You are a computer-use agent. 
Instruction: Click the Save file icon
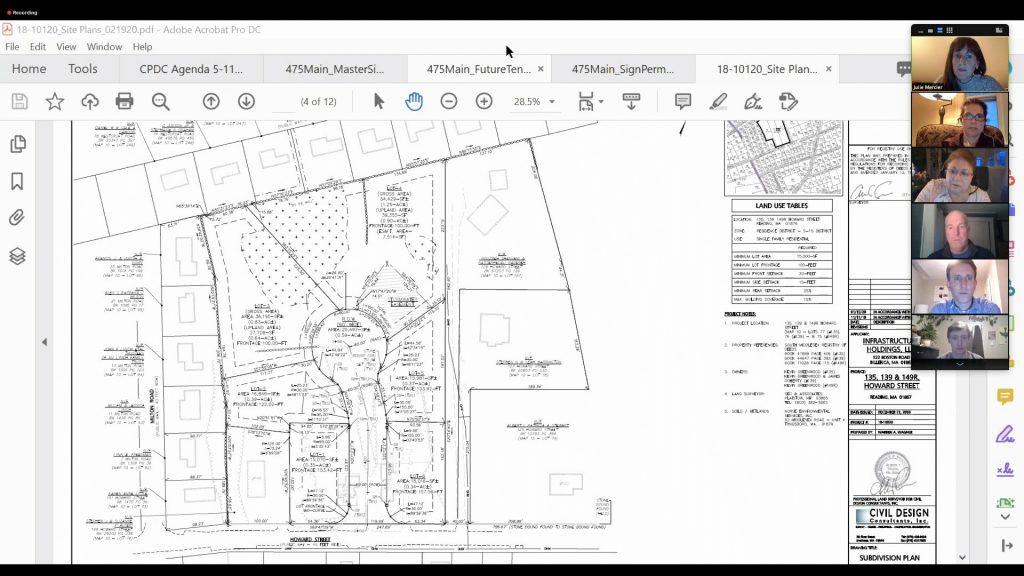point(20,101)
